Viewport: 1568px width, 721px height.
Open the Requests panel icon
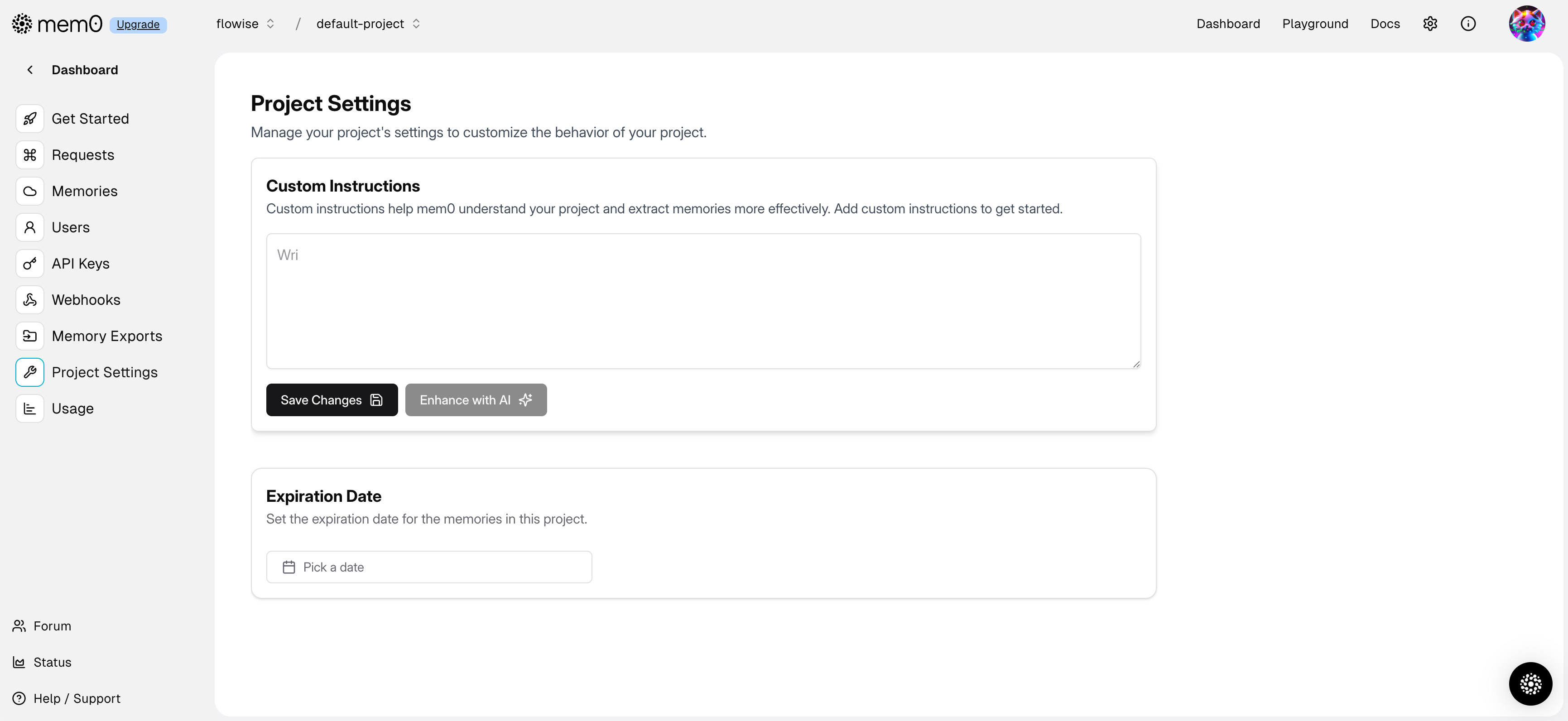coord(30,154)
